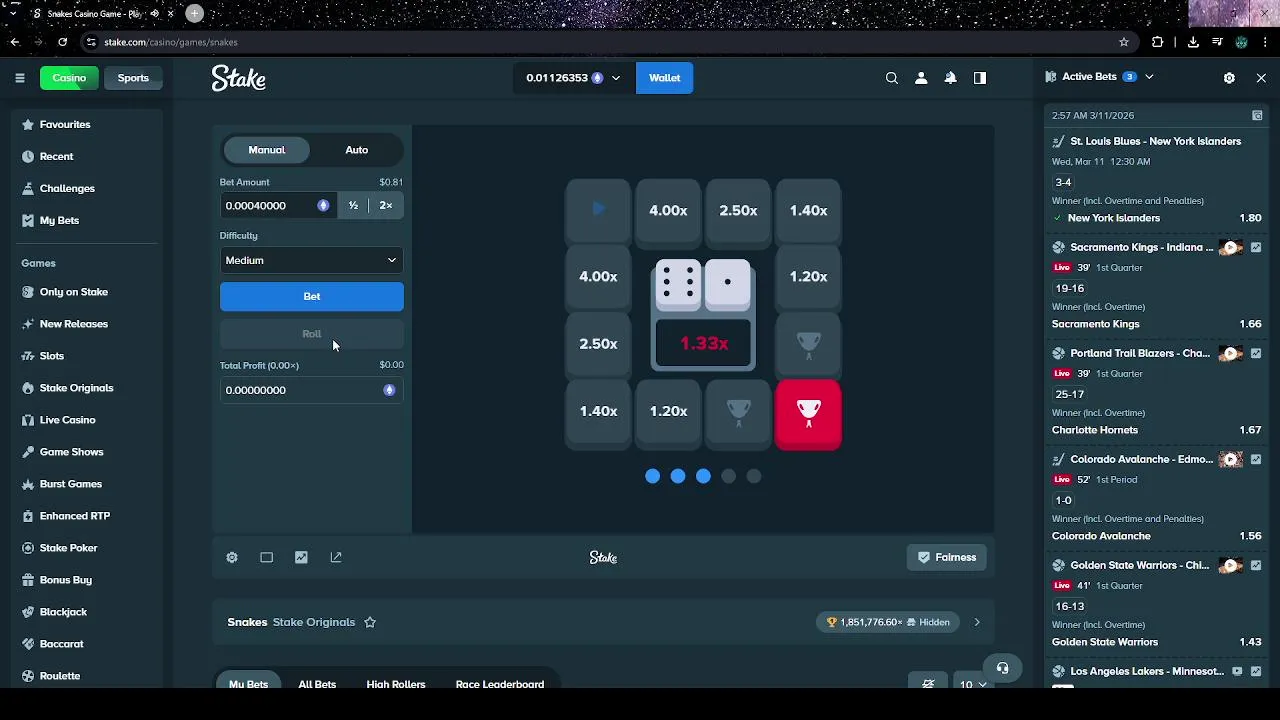Open the user profile icon
Viewport: 1280px width, 720px height.
(921, 78)
